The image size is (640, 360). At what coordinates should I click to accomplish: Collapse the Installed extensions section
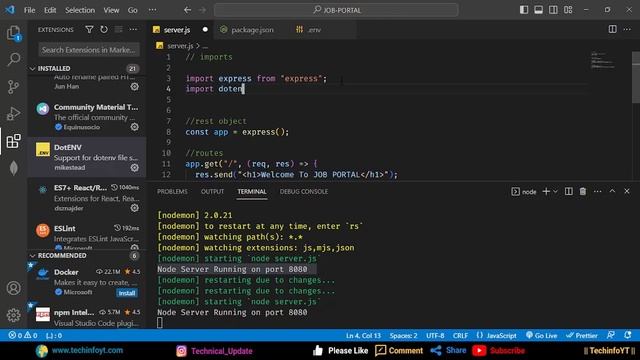[x=33, y=69]
